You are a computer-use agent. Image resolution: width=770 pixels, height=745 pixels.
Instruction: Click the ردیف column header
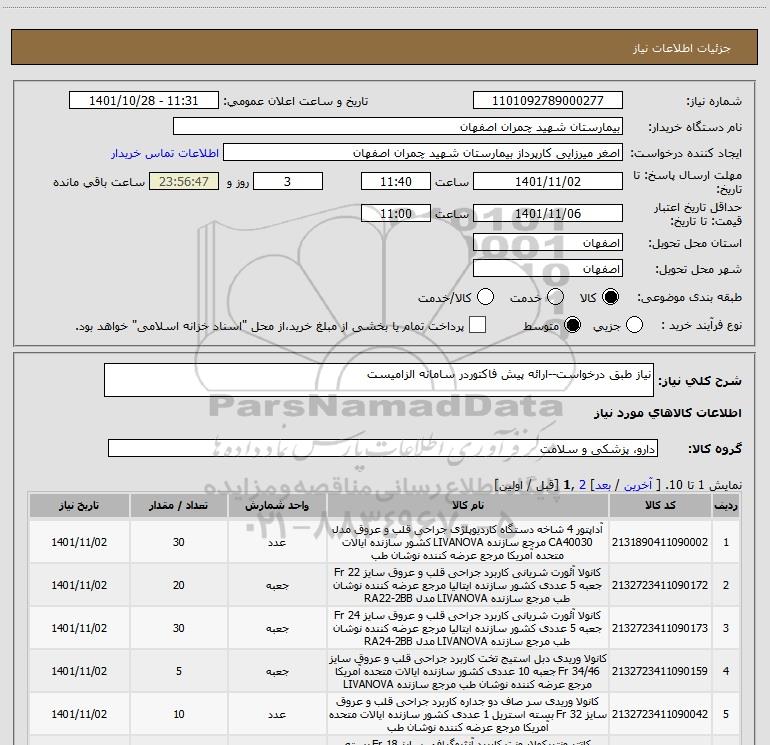[726, 505]
